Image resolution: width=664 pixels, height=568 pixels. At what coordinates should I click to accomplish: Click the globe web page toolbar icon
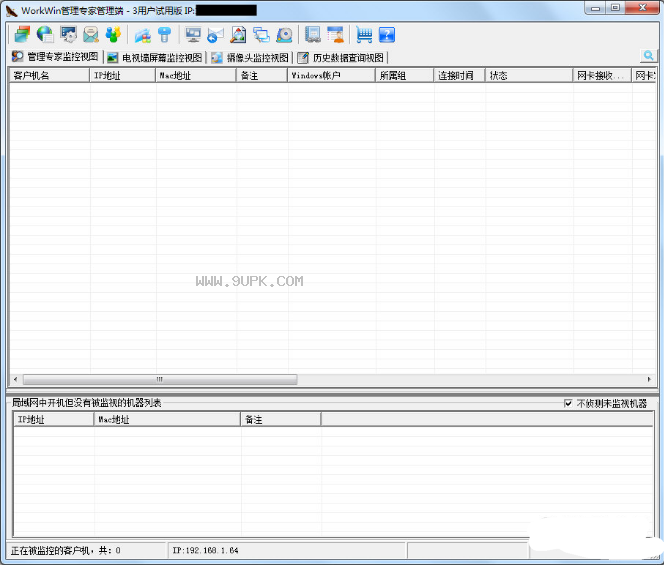[x=45, y=34]
